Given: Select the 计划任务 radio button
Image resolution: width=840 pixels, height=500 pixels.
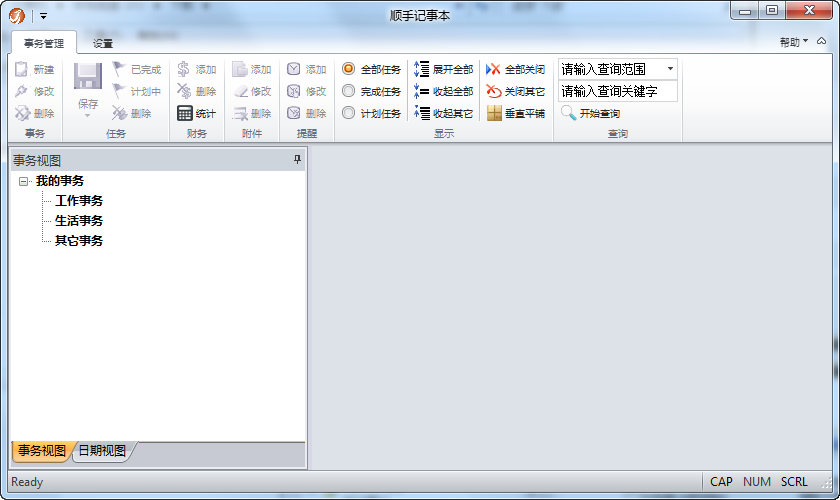Looking at the screenshot, I should (349, 113).
